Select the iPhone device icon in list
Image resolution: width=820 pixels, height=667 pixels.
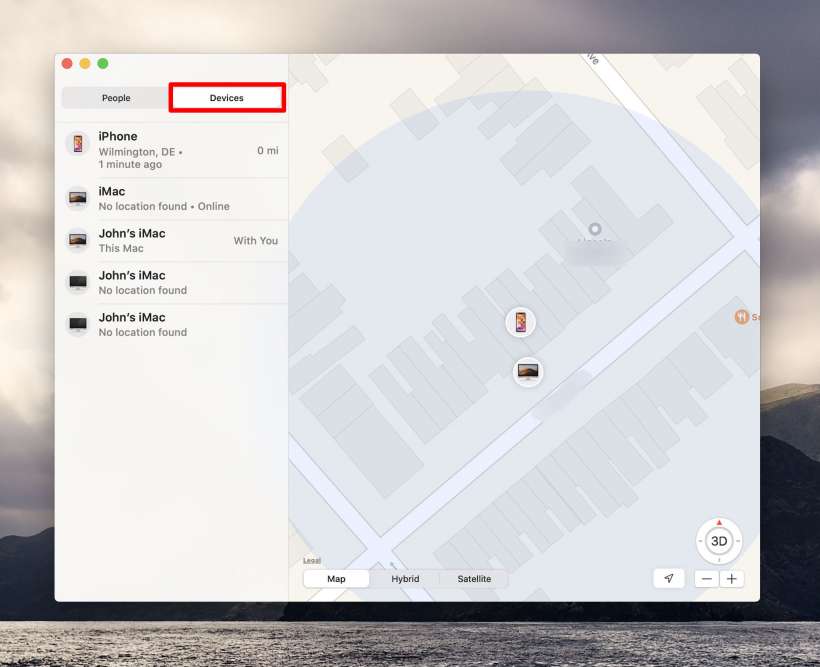pyautogui.click(x=78, y=143)
